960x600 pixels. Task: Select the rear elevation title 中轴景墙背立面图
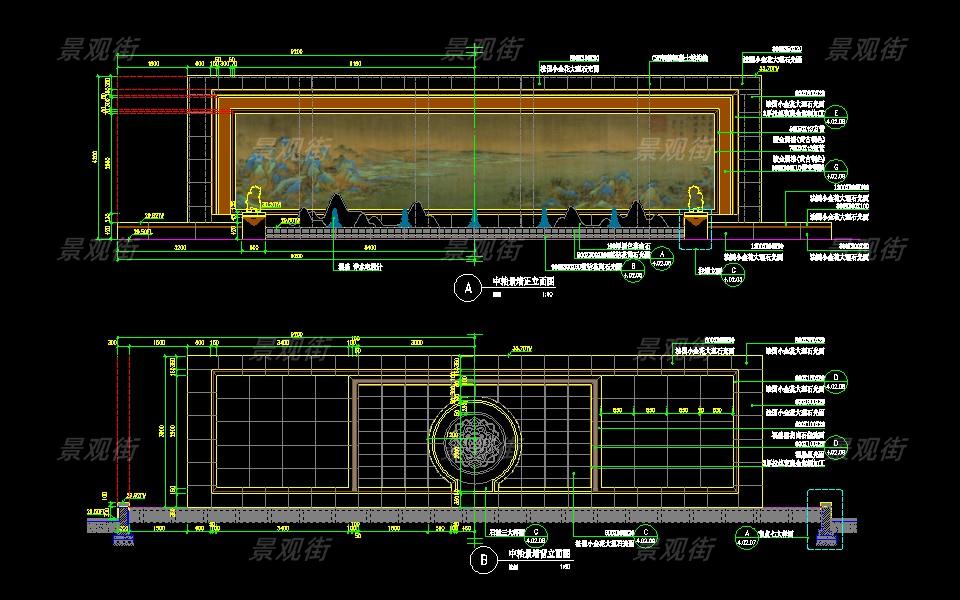(539, 553)
